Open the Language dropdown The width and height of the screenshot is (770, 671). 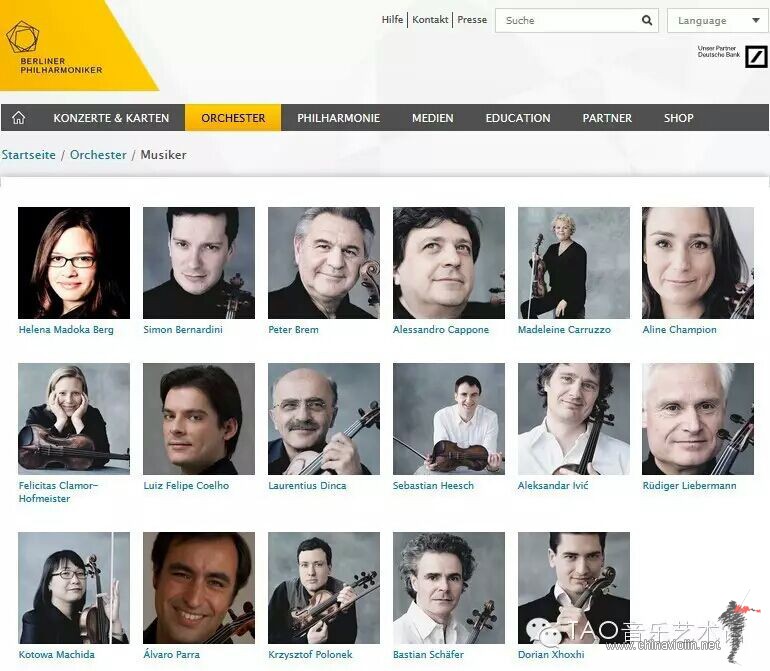click(x=717, y=21)
